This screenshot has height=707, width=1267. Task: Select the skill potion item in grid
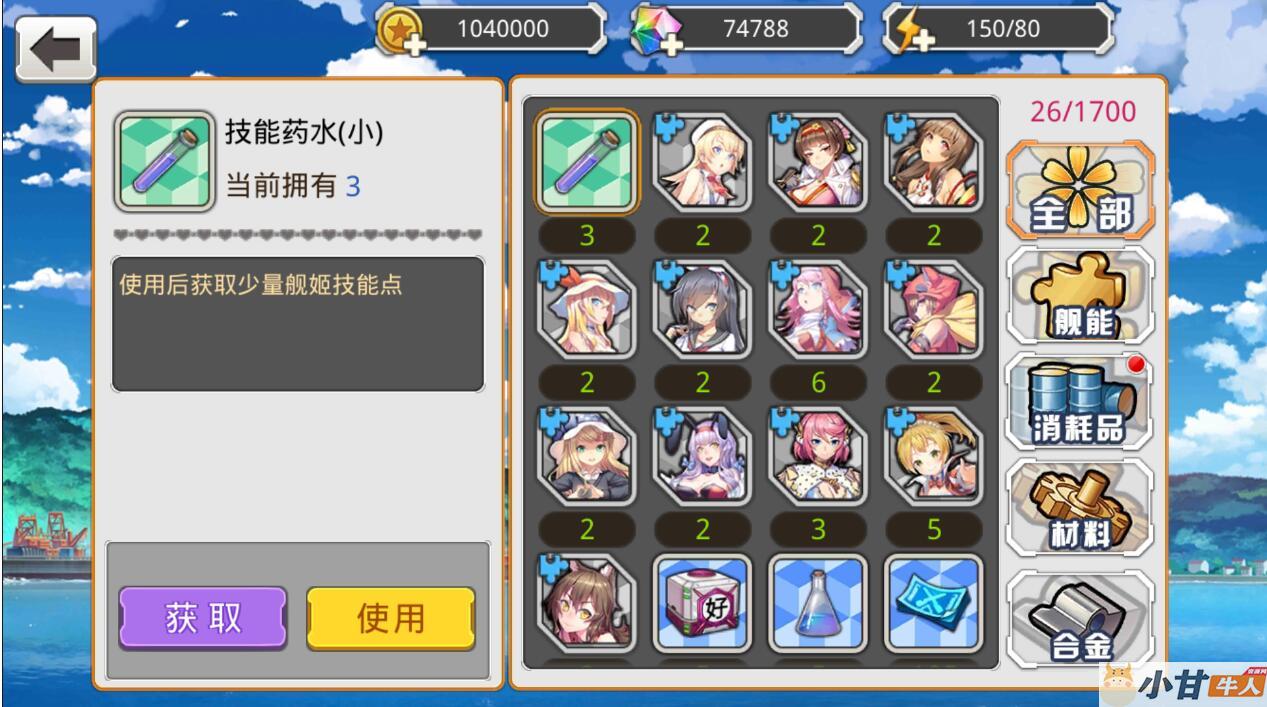587,162
